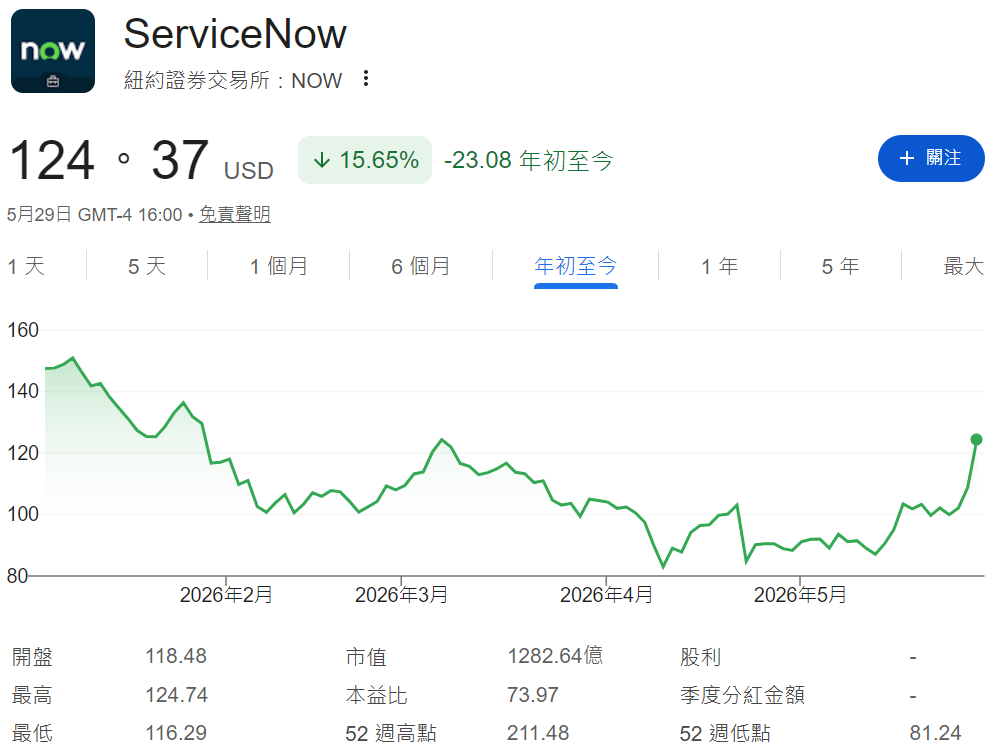This screenshot has width=1003, height=747.
Task: Click the 2026年2月 axis label
Action: point(226,595)
